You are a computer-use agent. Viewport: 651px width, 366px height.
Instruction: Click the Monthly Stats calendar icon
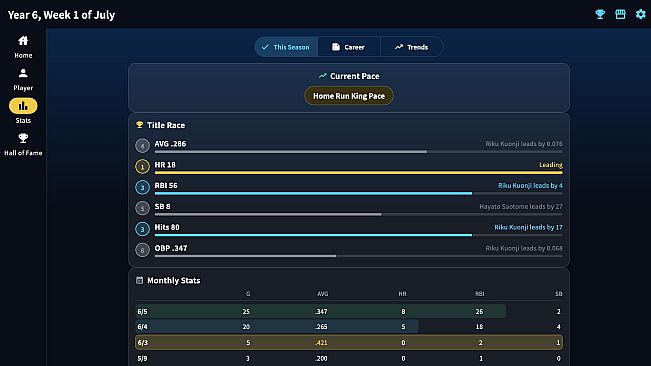140,281
